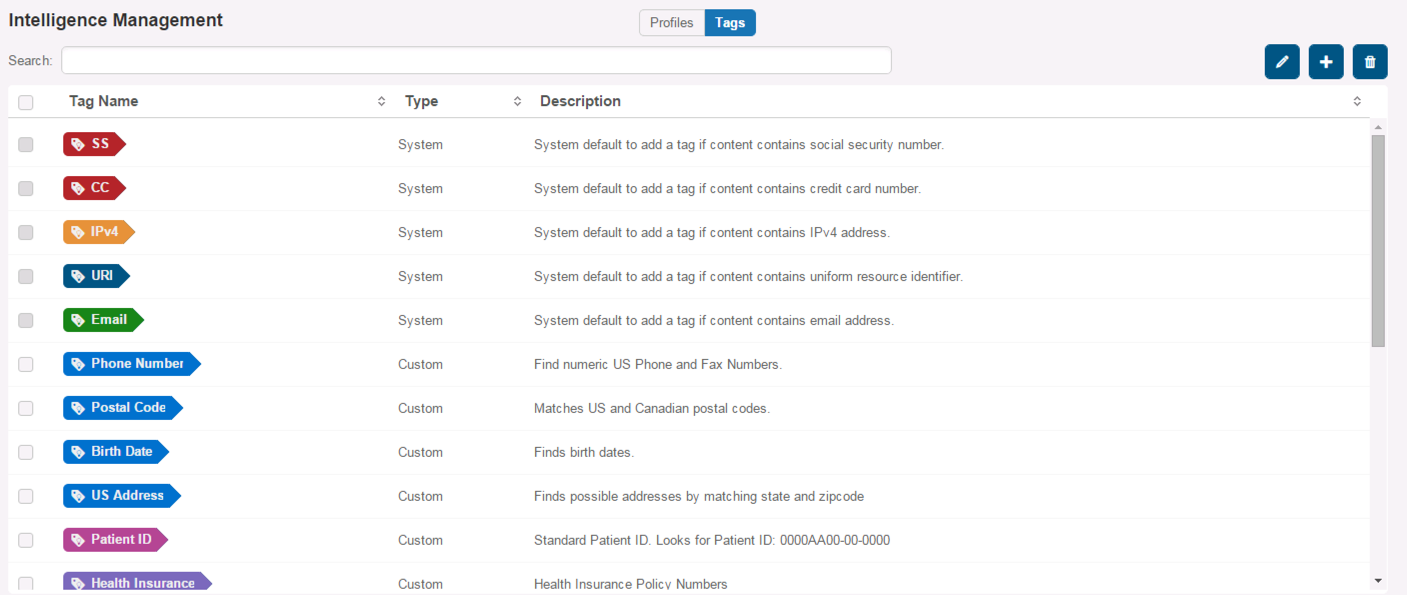Select the green Email tag label
Viewport: 1407px width, 595px height.
(103, 320)
